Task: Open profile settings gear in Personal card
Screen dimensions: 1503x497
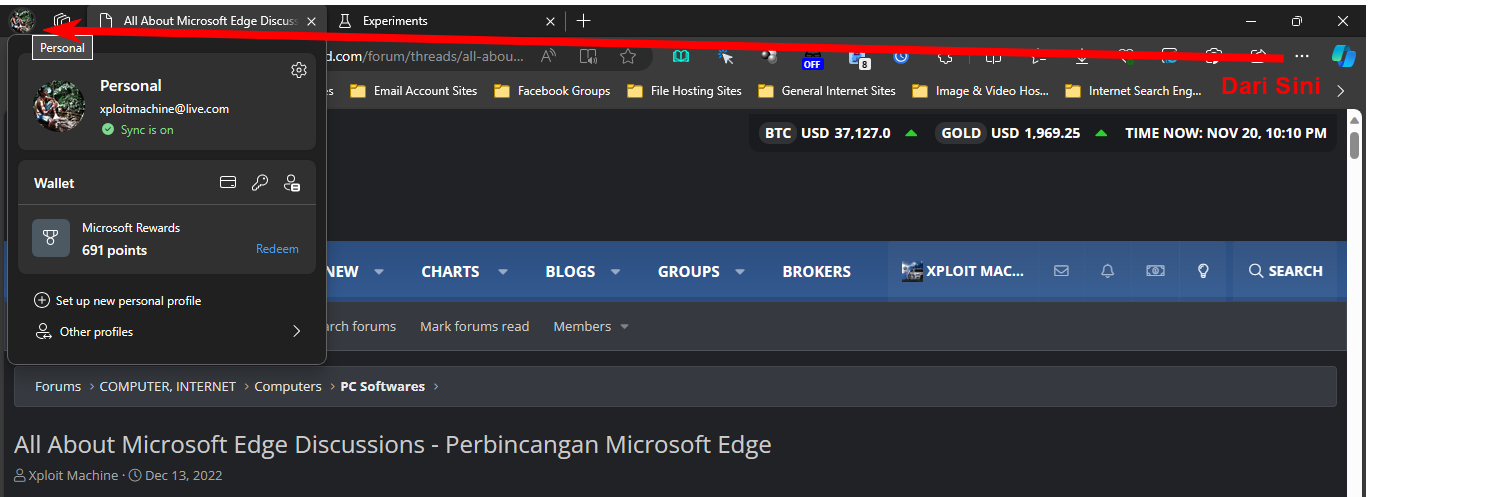Action: click(x=298, y=69)
